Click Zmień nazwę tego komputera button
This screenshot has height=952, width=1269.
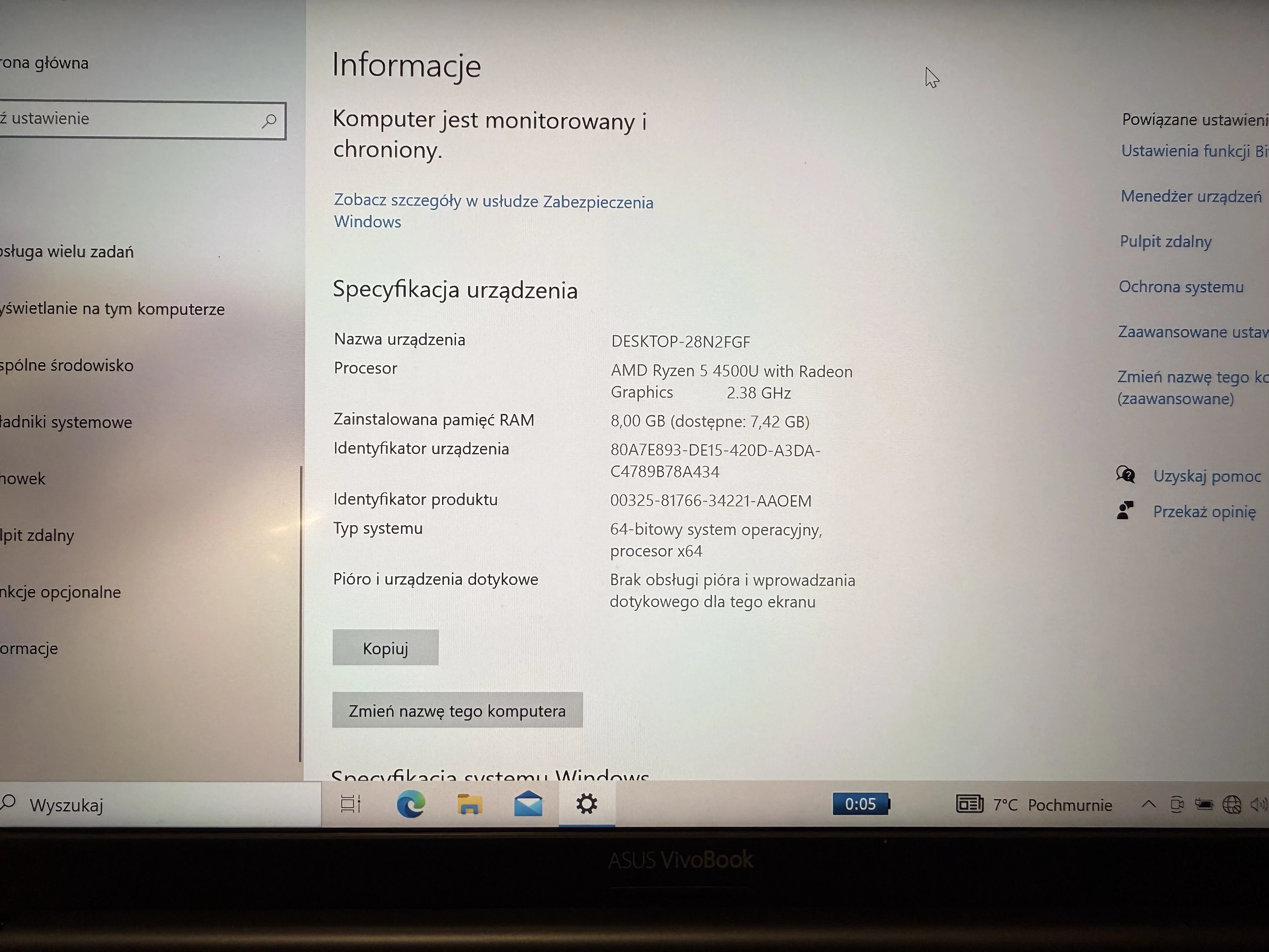pos(457,710)
